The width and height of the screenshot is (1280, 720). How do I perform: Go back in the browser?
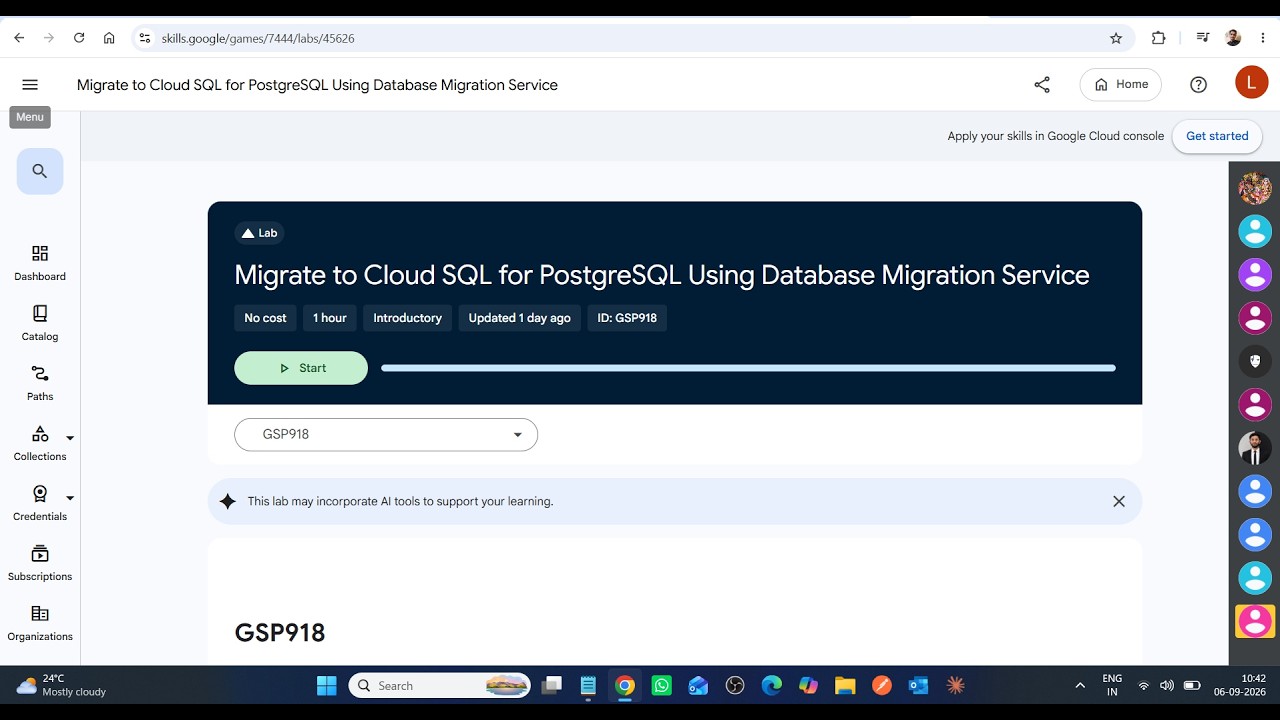click(19, 38)
